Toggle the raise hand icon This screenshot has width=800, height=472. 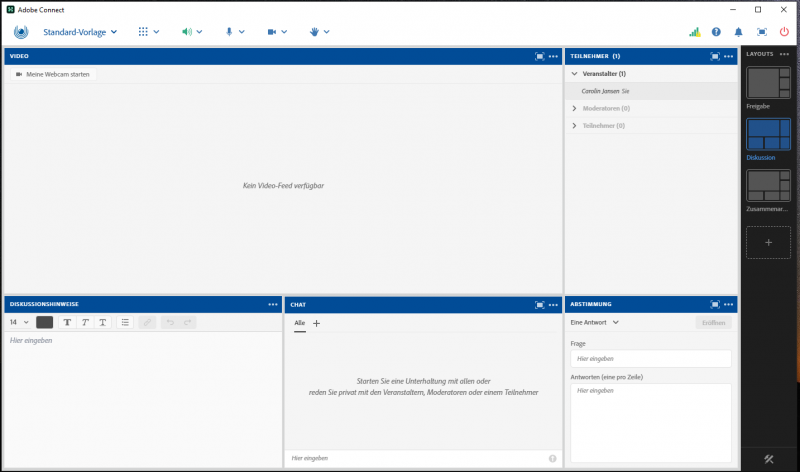coord(314,32)
